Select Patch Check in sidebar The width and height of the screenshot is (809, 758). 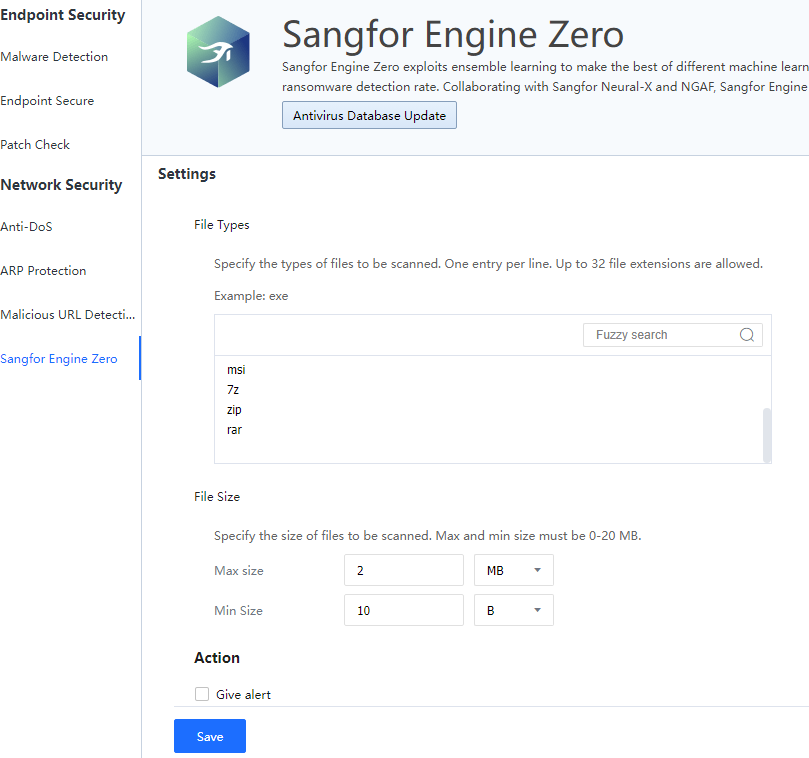coord(35,145)
